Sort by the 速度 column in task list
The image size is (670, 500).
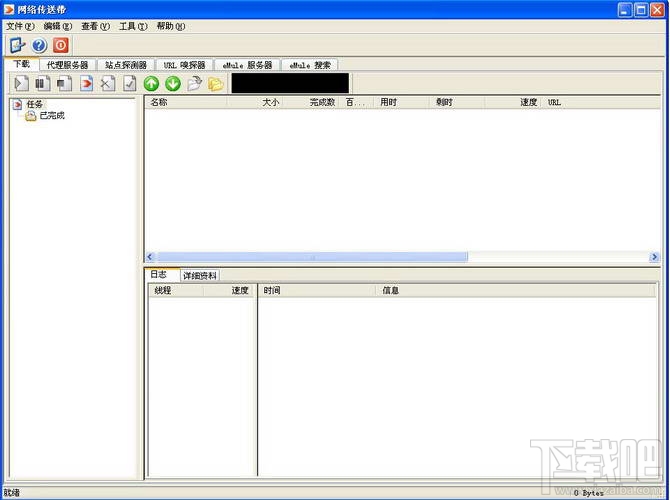[x=513, y=102]
